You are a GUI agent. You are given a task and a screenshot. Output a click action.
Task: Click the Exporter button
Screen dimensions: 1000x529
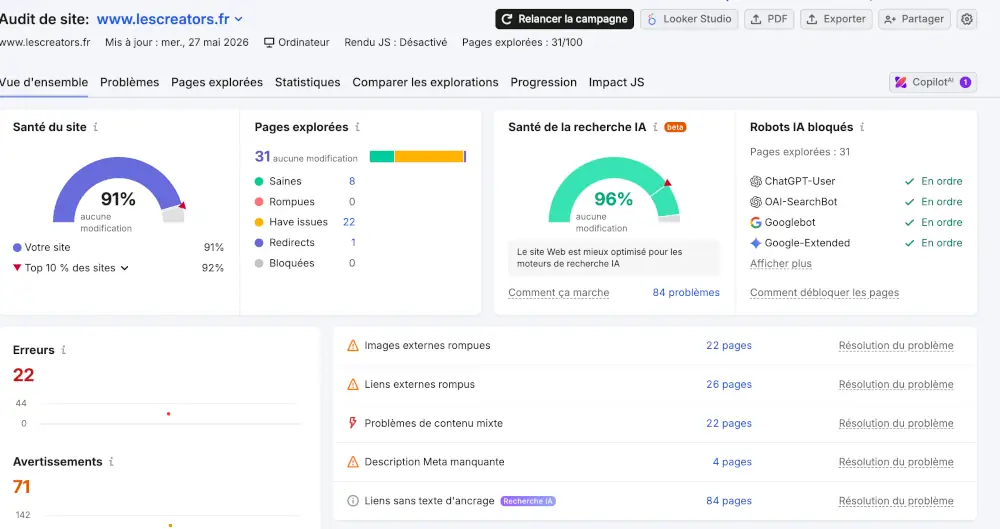click(x=836, y=19)
